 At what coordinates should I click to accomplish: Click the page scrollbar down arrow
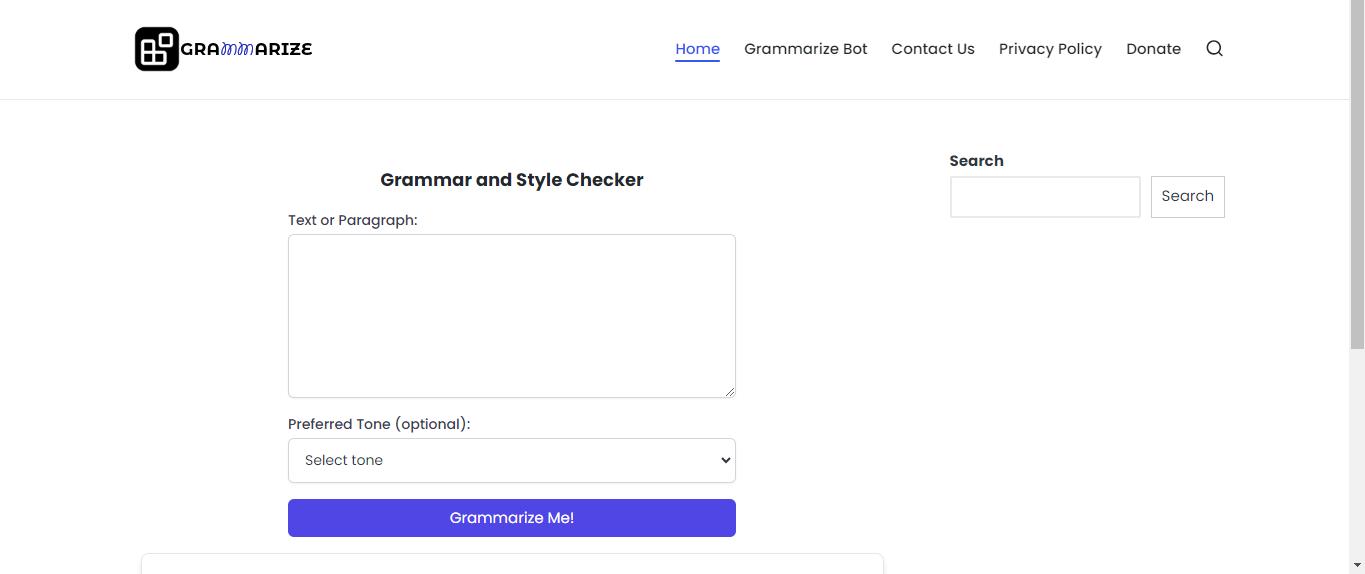pyautogui.click(x=1357, y=566)
